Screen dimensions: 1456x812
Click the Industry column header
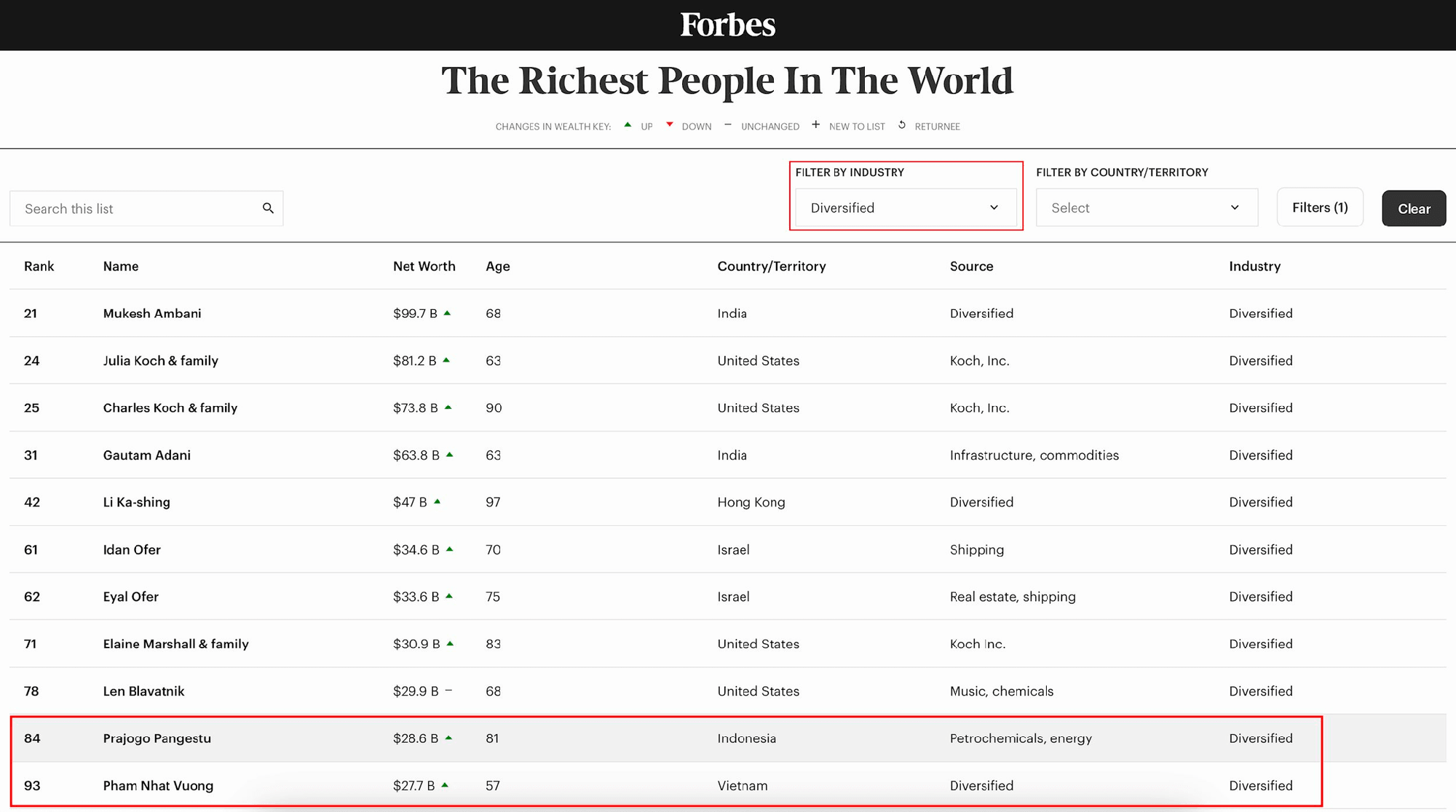pos(1254,266)
